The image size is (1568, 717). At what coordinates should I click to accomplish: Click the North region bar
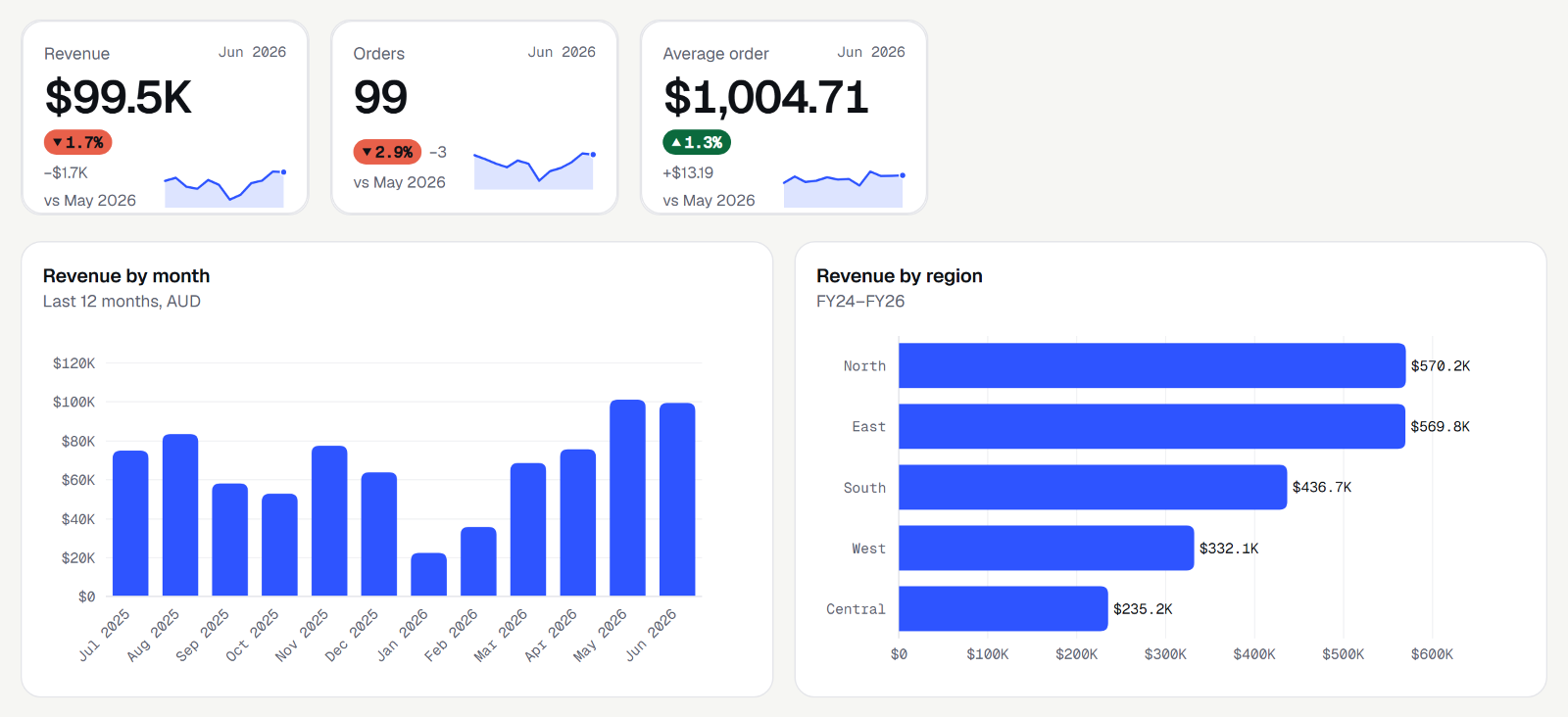pyautogui.click(x=1152, y=365)
